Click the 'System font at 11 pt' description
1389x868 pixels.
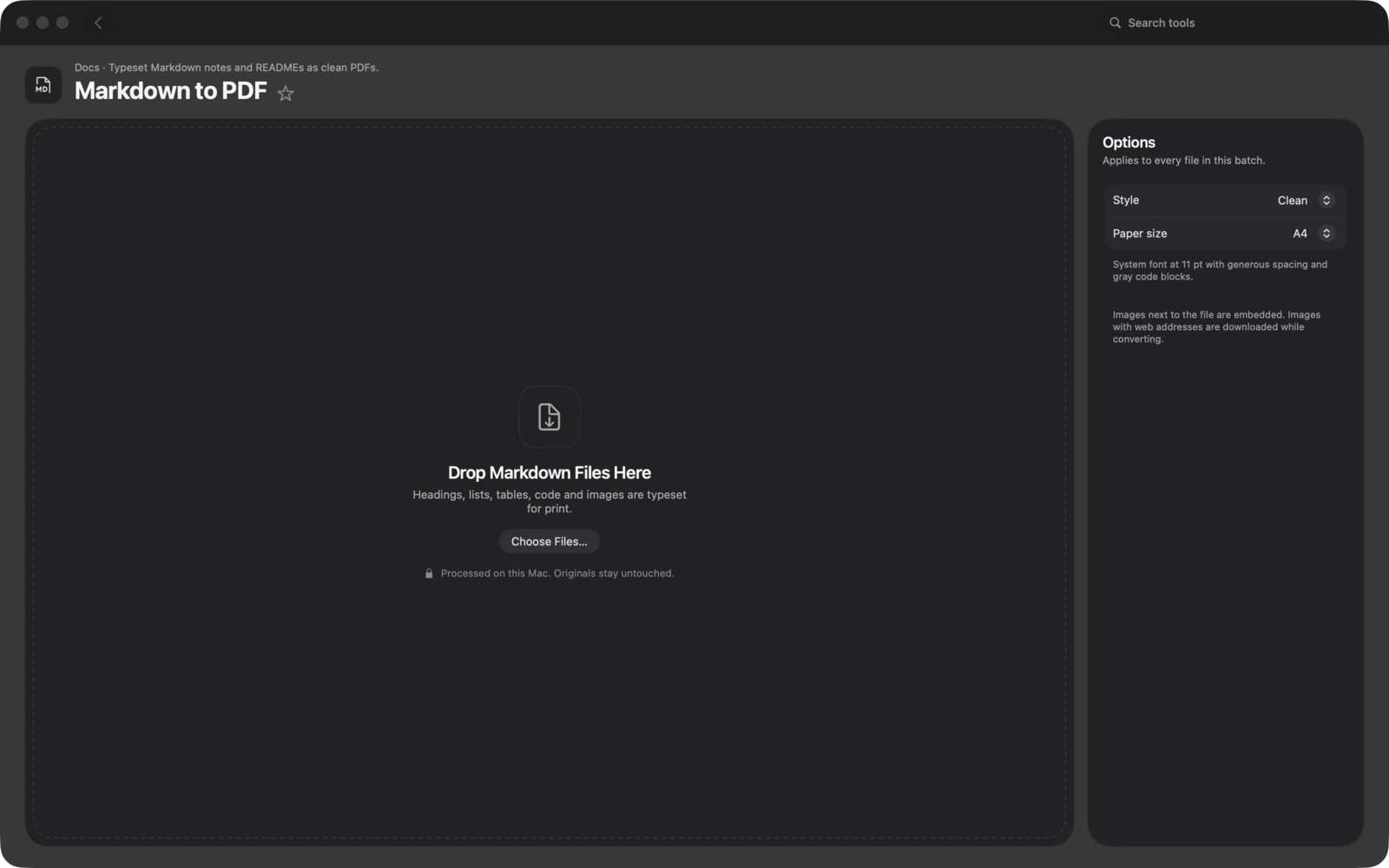coord(1220,271)
